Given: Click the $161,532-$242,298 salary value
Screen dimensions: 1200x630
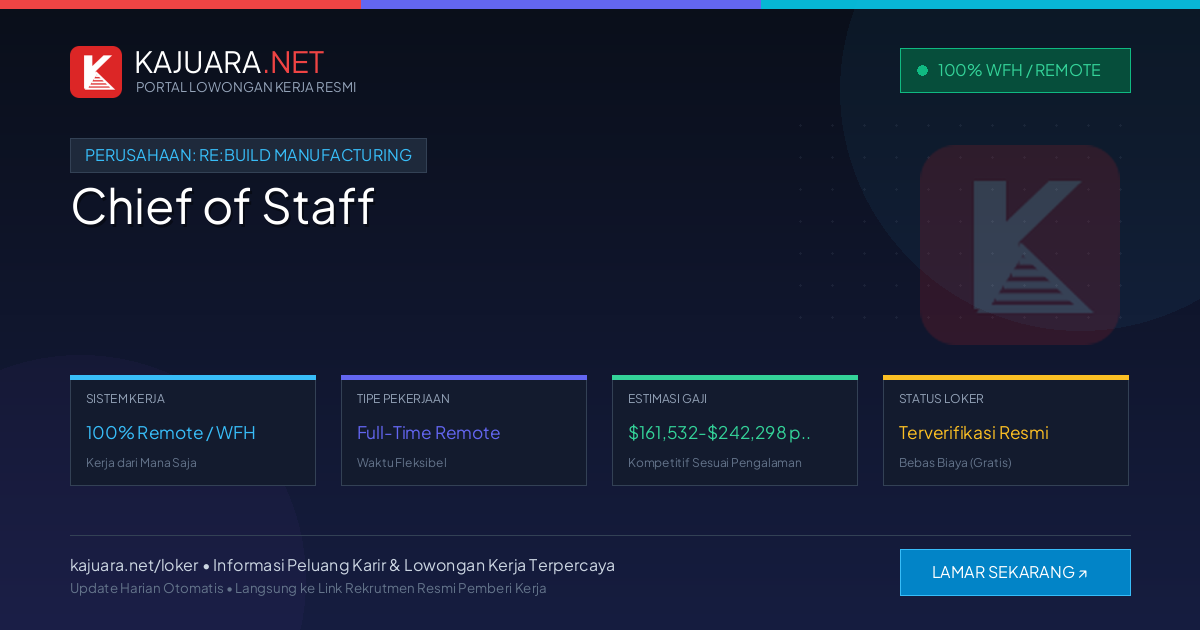Looking at the screenshot, I should 719,433.
